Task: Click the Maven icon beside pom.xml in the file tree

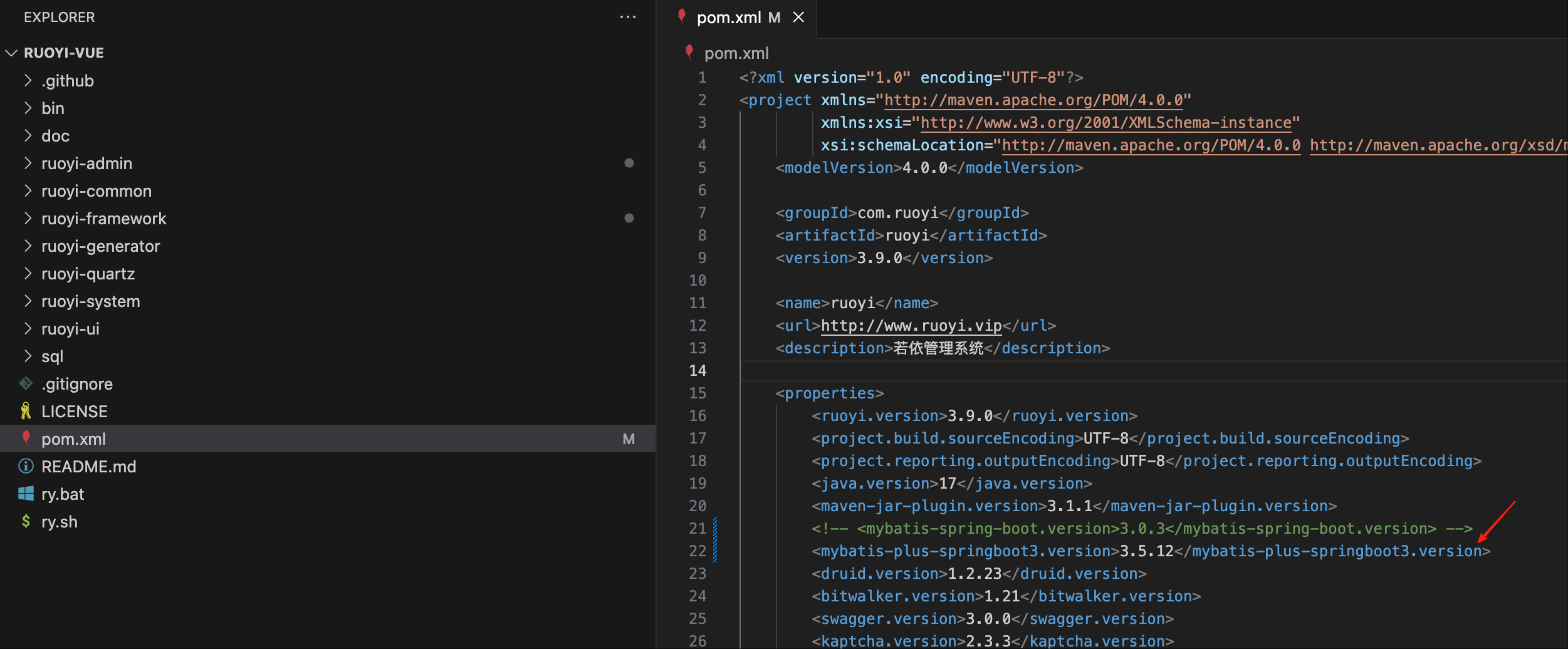Action: tap(26, 439)
